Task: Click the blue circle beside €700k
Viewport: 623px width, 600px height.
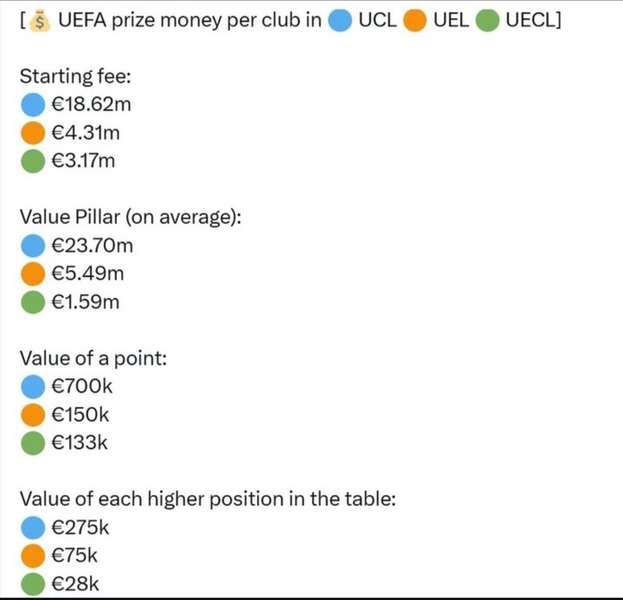Action: point(33,387)
